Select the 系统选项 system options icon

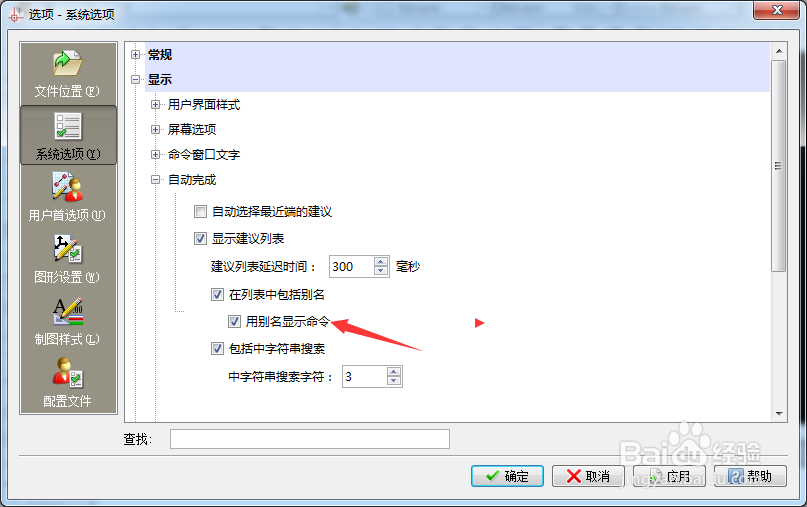(x=67, y=135)
